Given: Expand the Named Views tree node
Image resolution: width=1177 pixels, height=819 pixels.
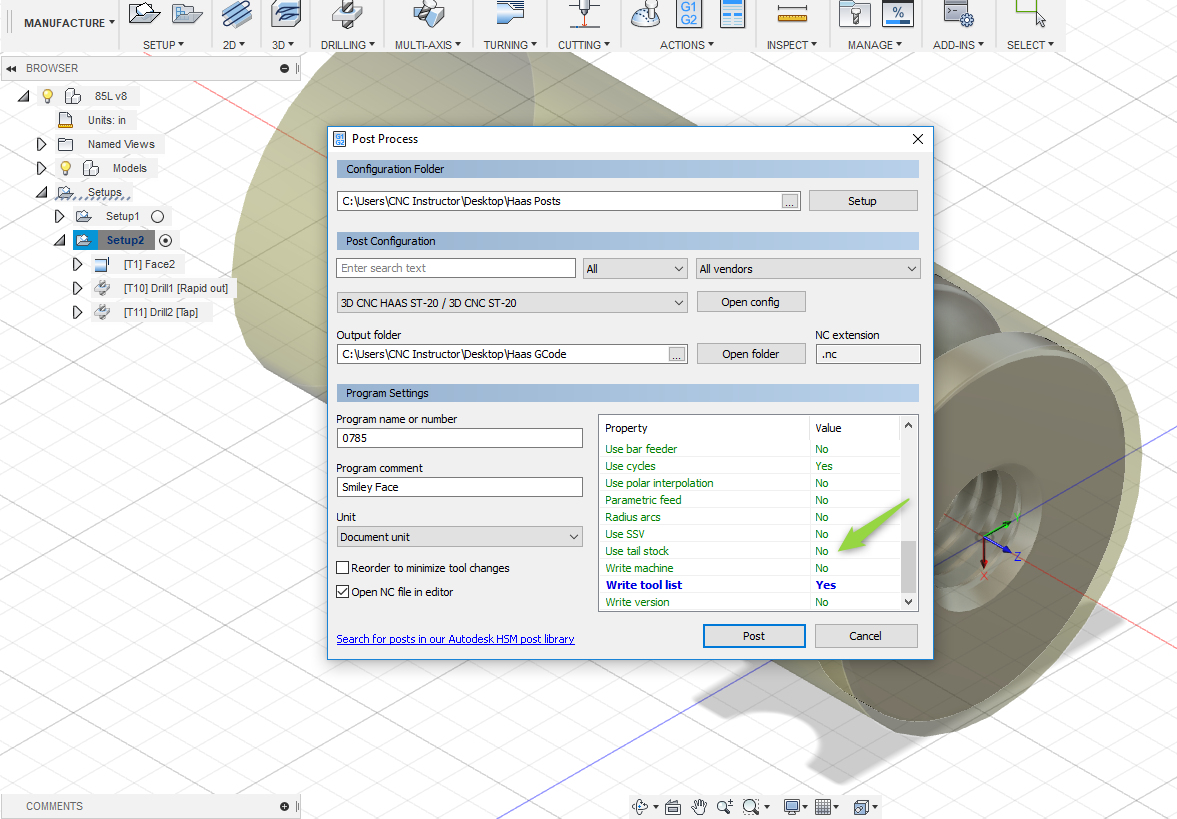Looking at the screenshot, I should tap(41, 144).
